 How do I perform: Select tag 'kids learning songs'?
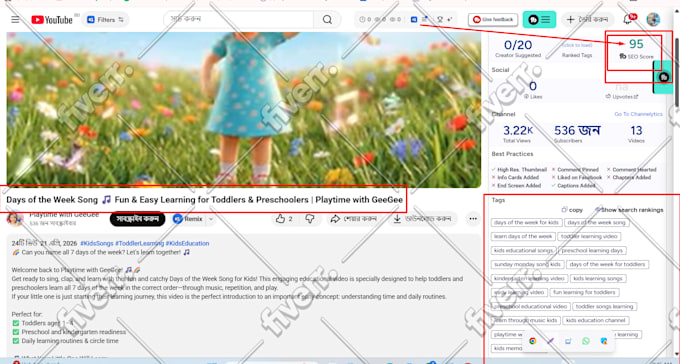[x=598, y=279]
